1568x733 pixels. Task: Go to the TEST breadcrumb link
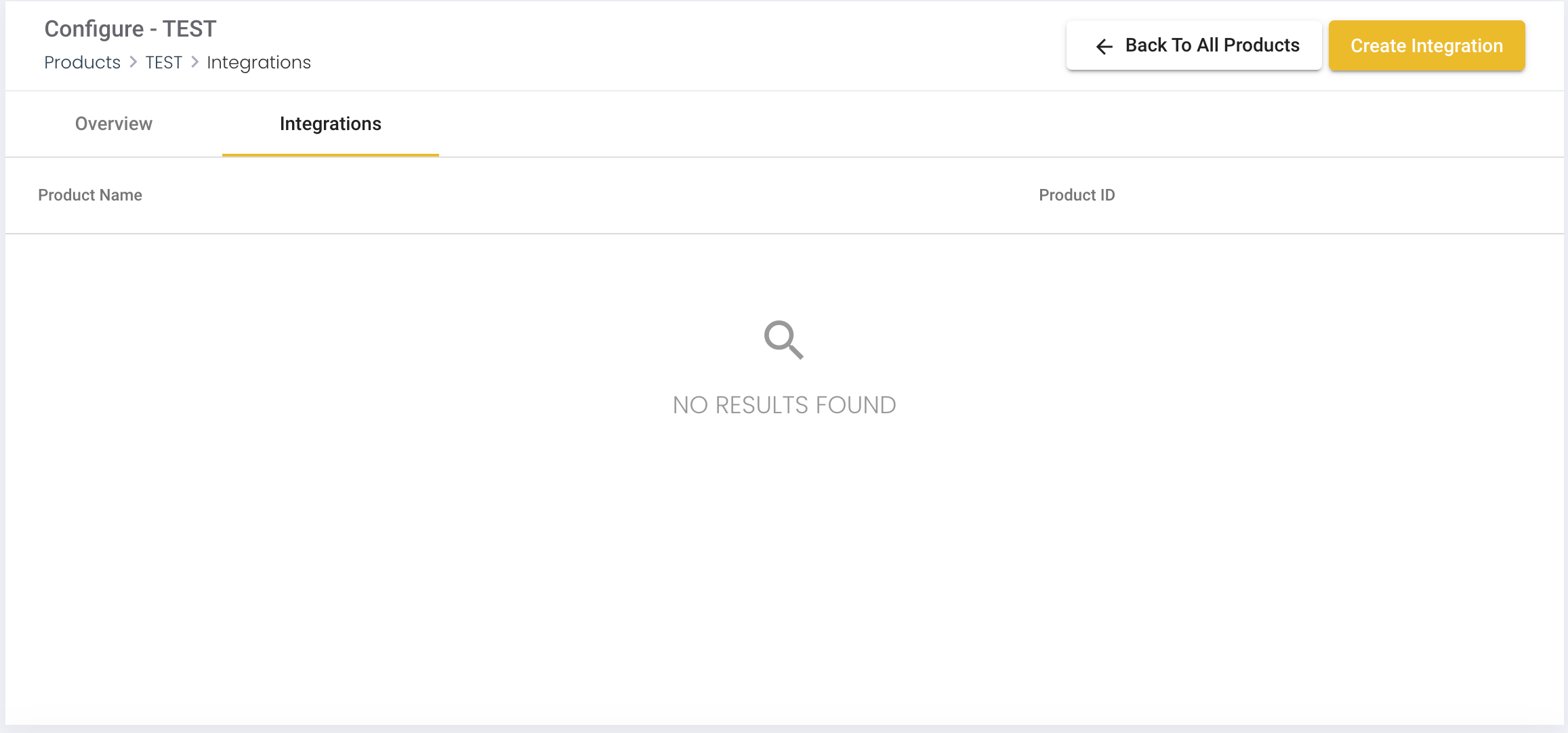164,62
